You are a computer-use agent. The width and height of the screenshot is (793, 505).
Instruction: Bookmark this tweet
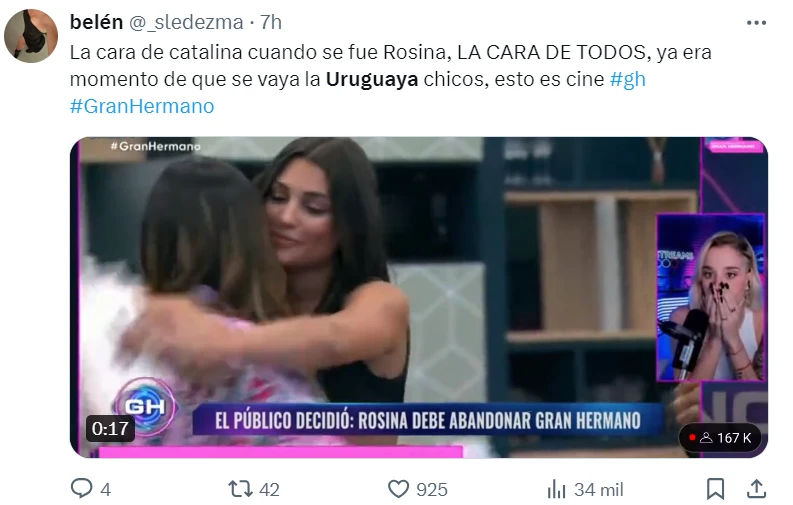[x=715, y=489]
